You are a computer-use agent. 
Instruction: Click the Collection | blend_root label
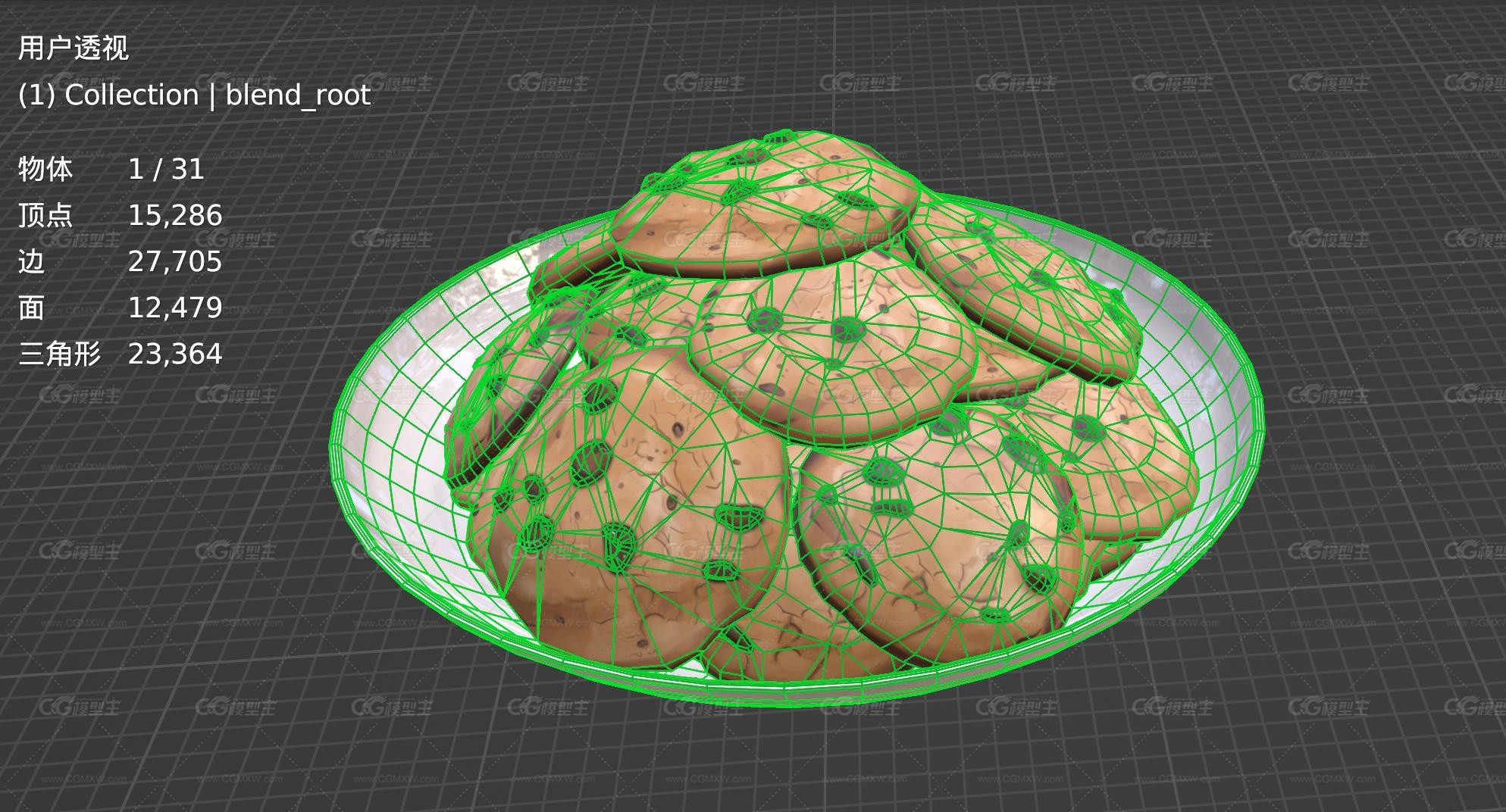tap(194, 95)
